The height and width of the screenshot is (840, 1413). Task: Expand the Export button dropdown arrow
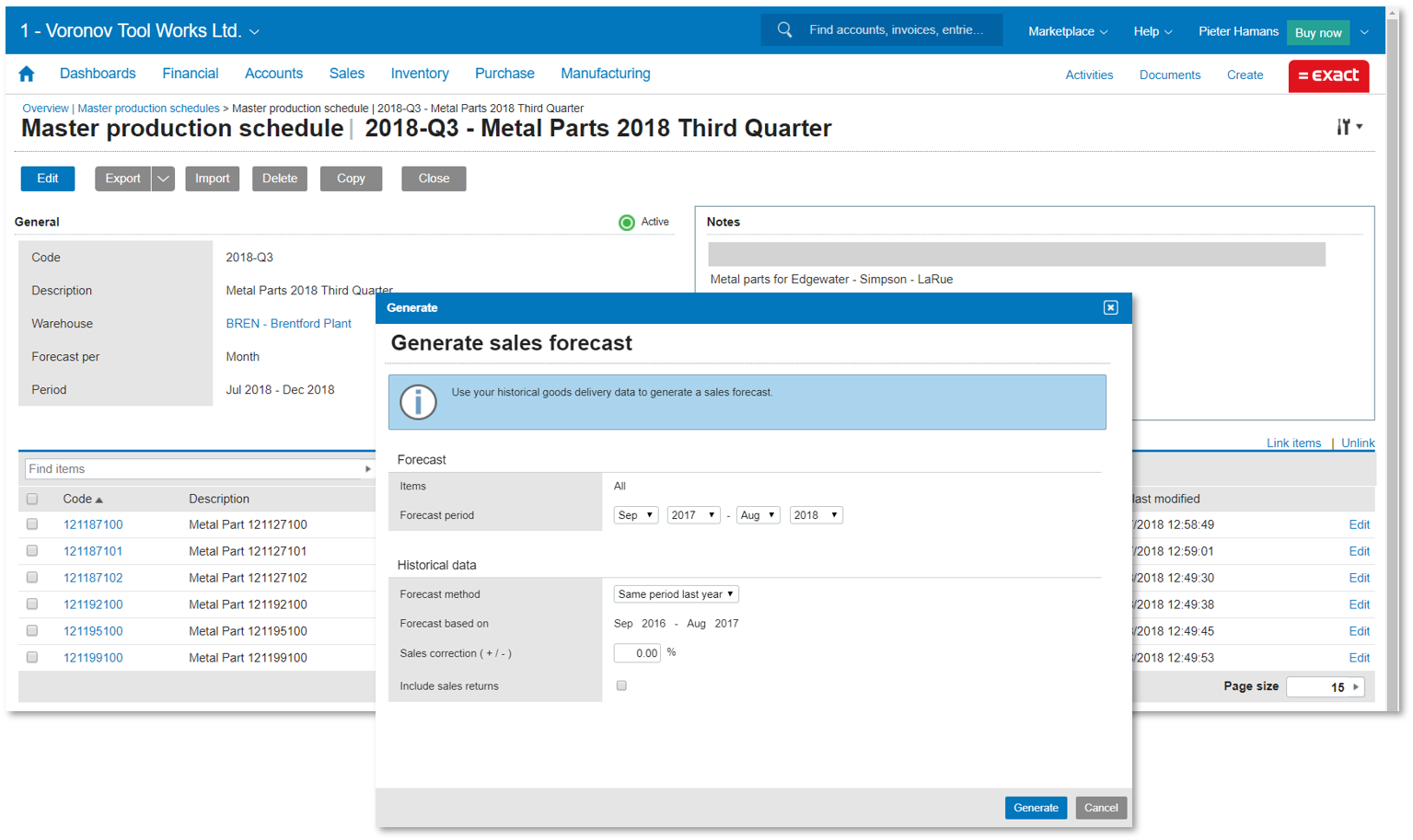click(x=163, y=178)
